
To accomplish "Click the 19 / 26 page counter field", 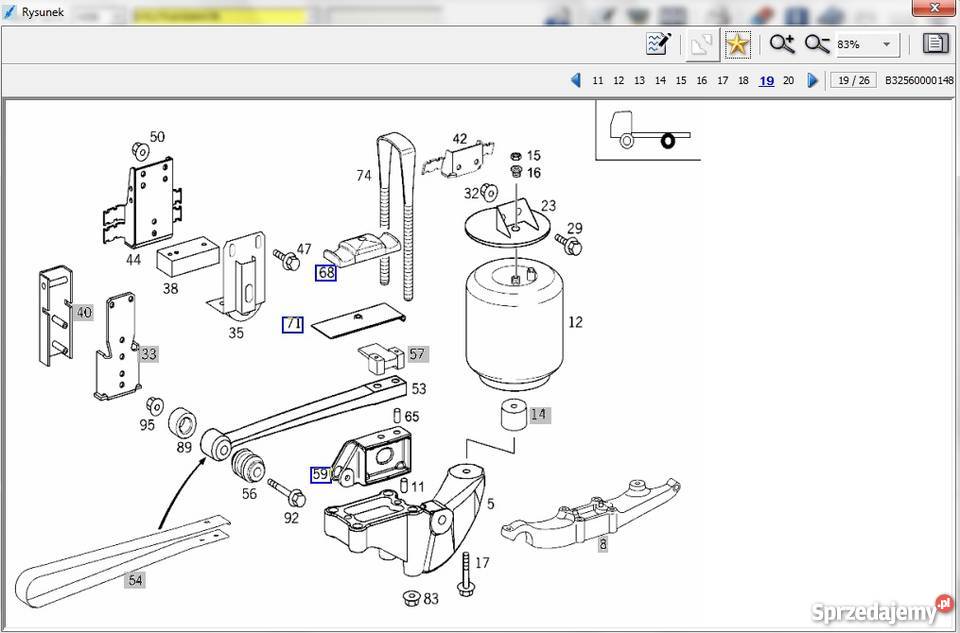I will 853,81.
